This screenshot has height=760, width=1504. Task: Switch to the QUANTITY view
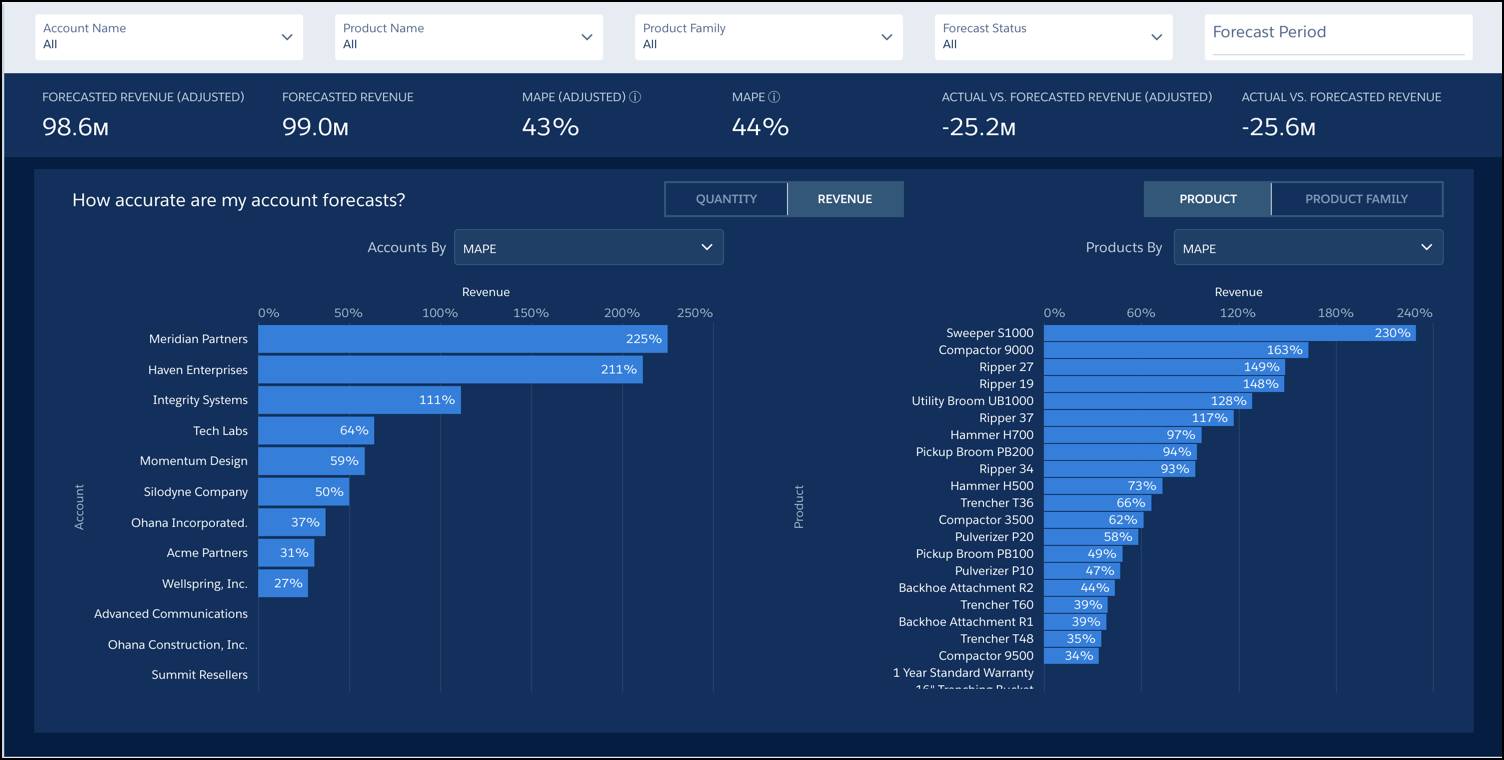click(x=726, y=198)
